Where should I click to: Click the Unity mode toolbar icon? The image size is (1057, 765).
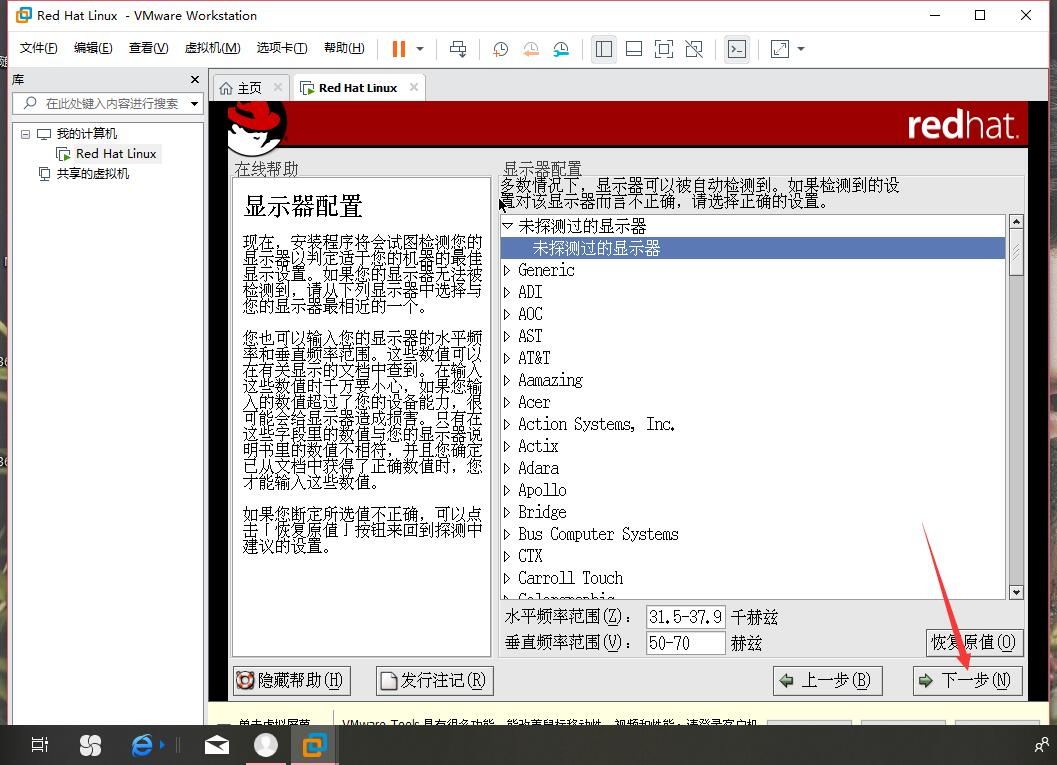point(694,49)
